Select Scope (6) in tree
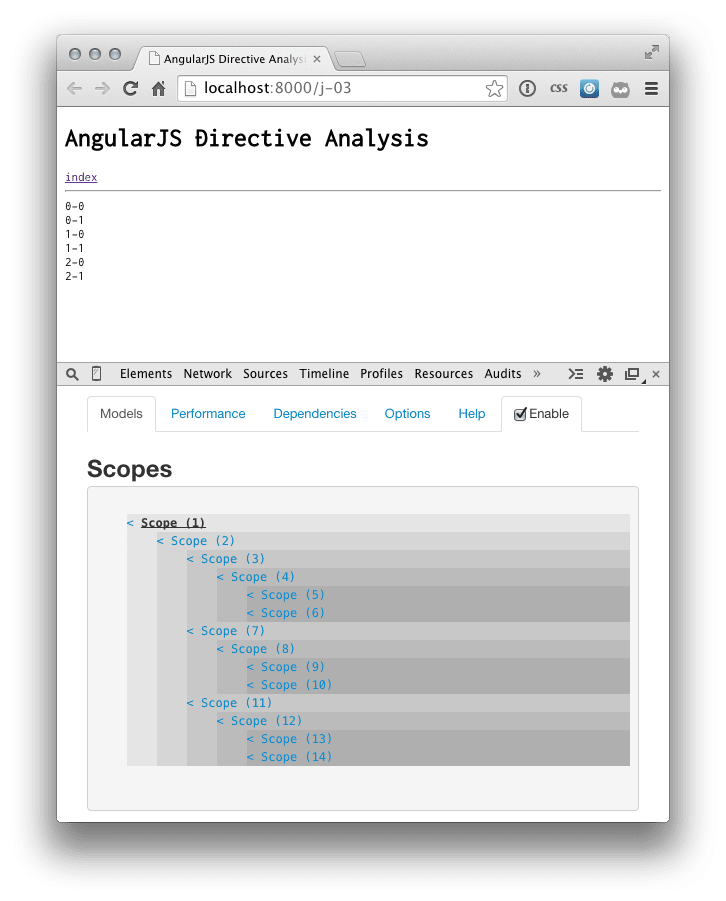The width and height of the screenshot is (726, 901). click(293, 613)
